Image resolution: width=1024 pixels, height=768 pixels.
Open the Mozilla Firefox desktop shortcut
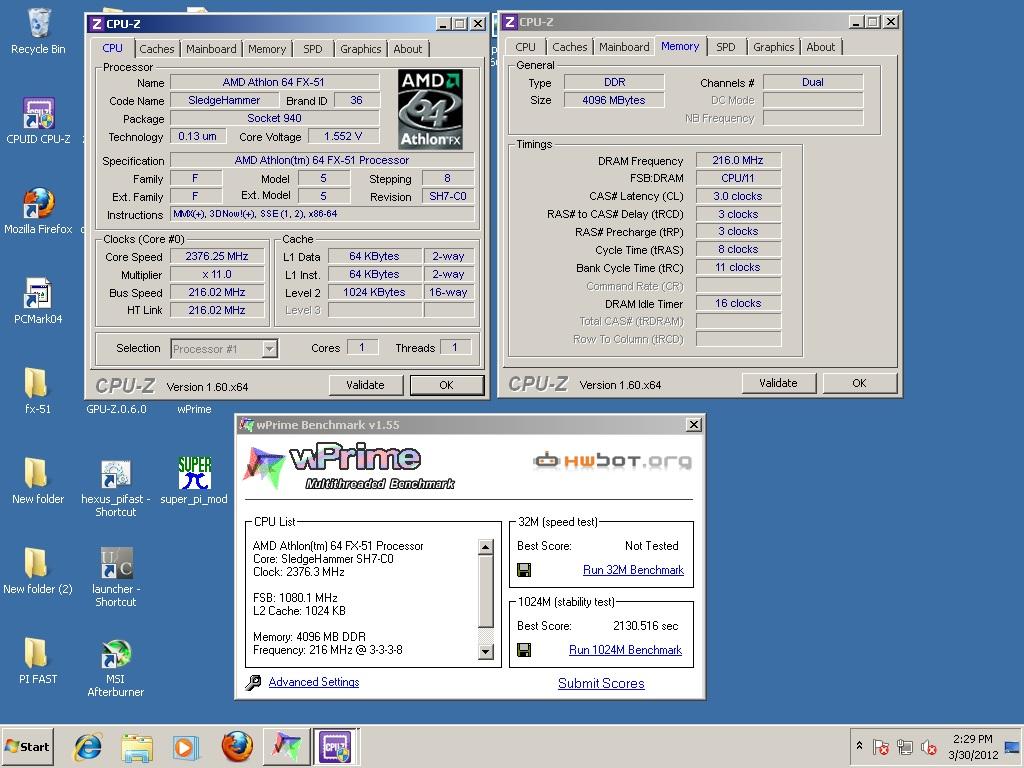coord(39,212)
